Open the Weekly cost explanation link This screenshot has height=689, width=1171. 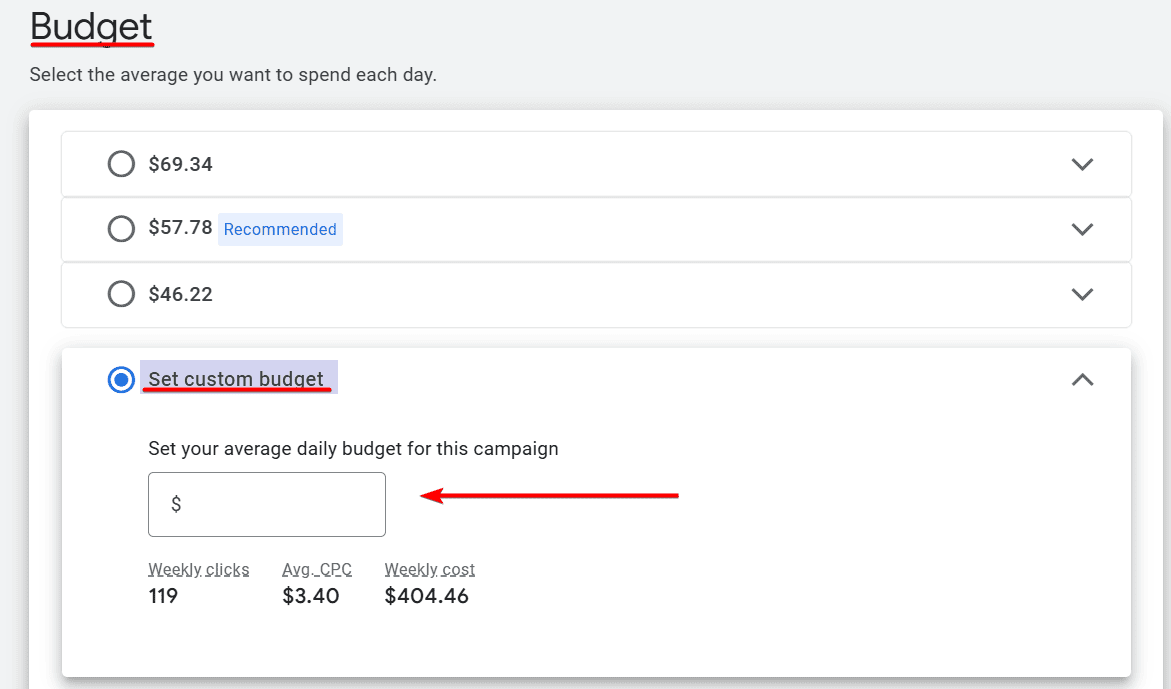(429, 569)
